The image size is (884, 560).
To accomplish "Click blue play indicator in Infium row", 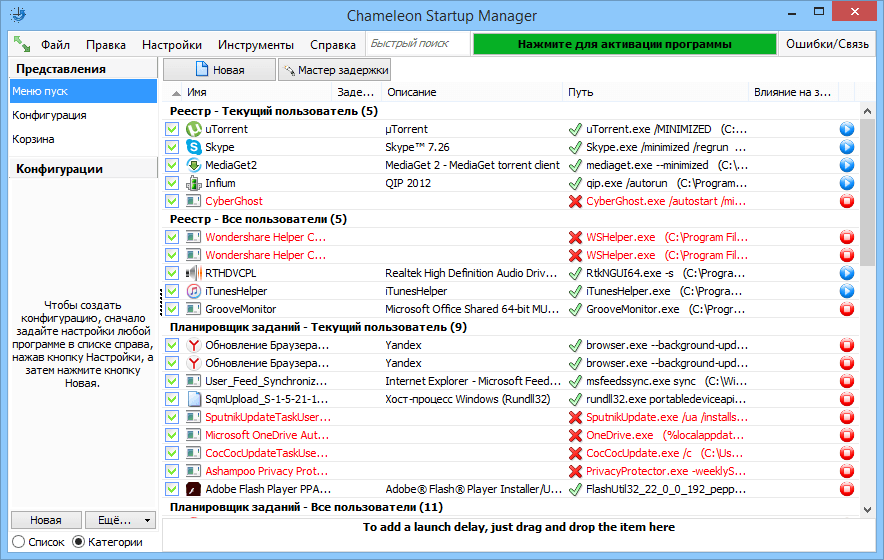I will [x=846, y=183].
